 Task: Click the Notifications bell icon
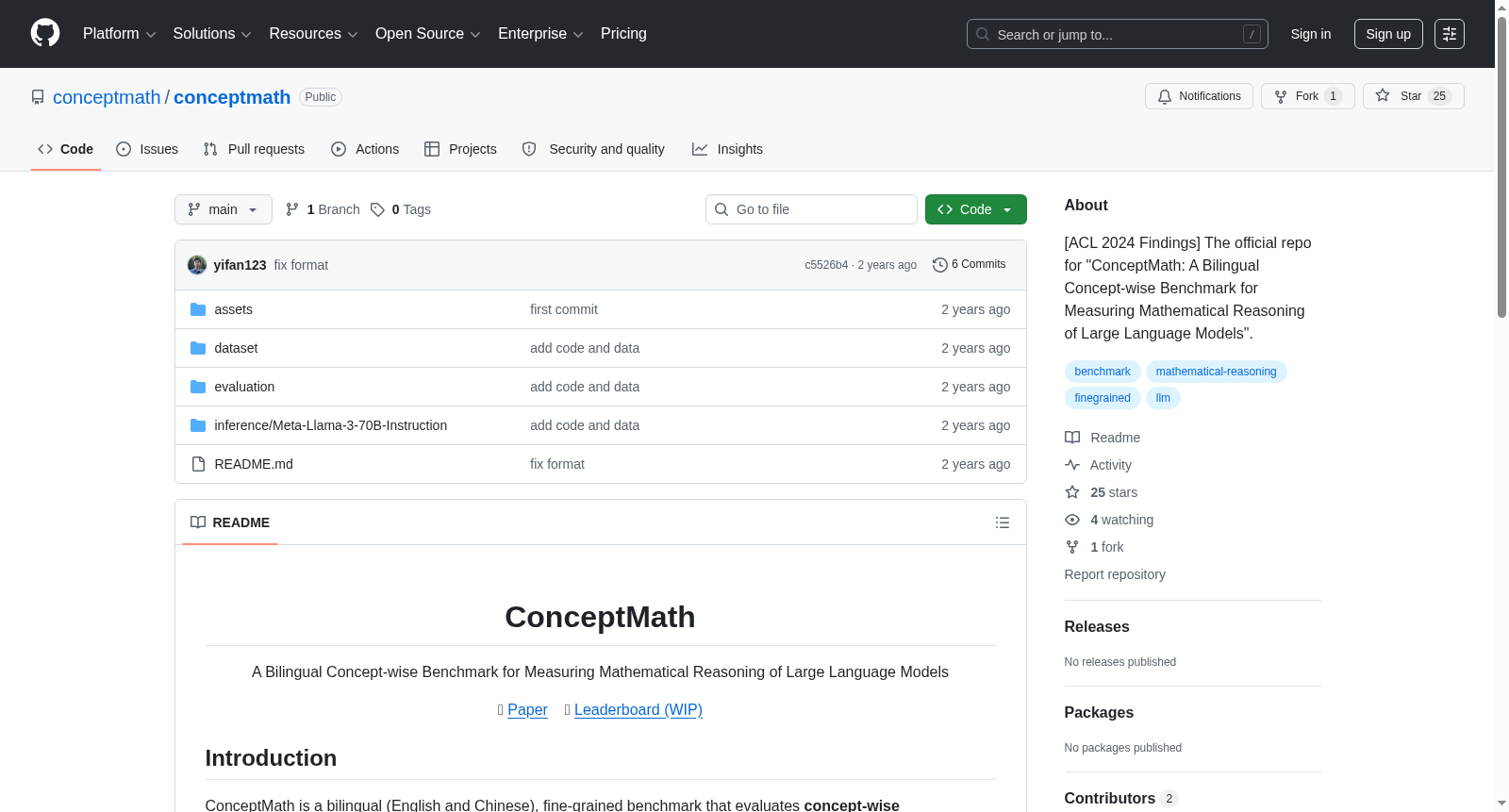point(1165,96)
